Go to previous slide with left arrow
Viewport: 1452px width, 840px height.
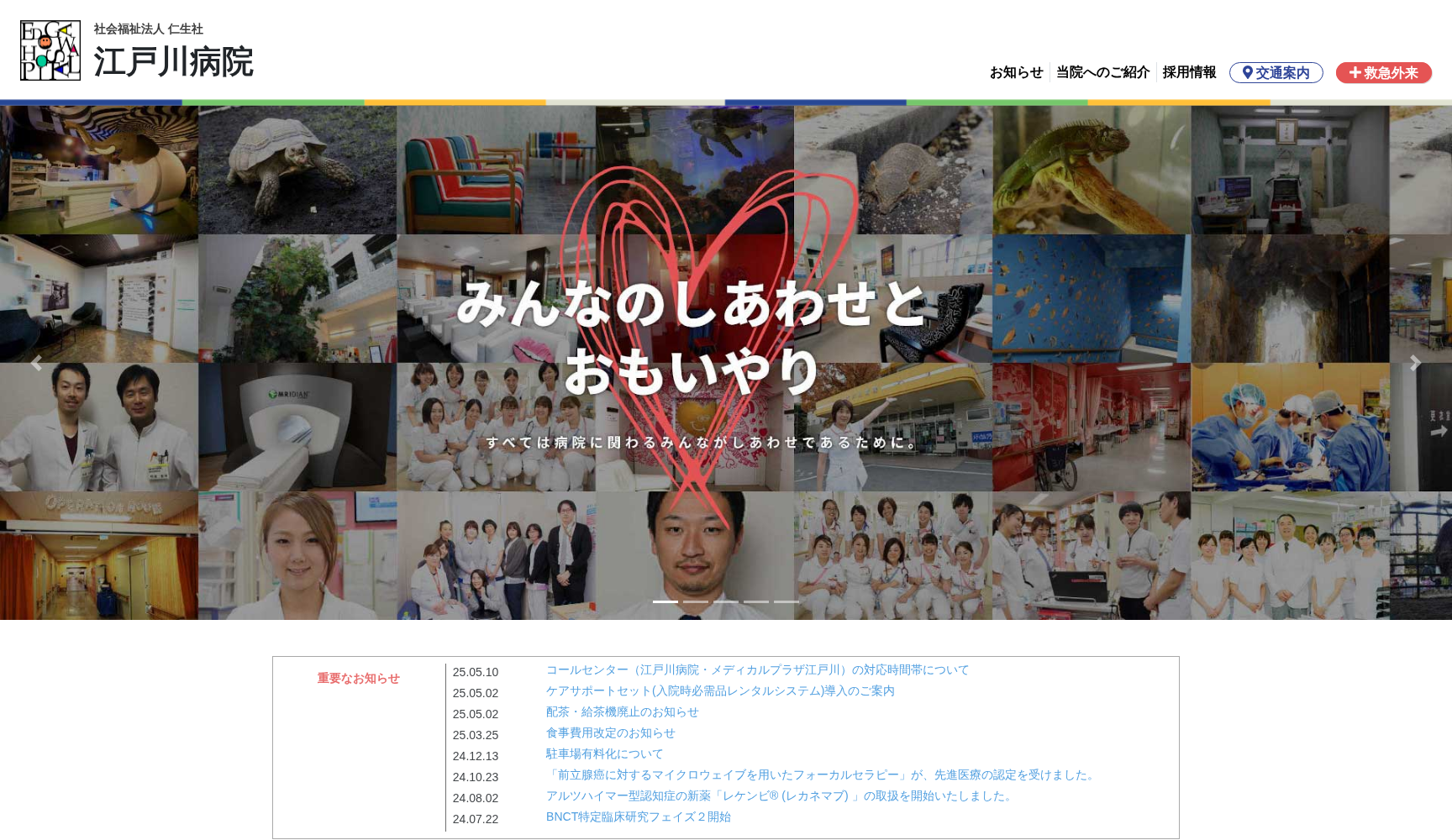35,363
